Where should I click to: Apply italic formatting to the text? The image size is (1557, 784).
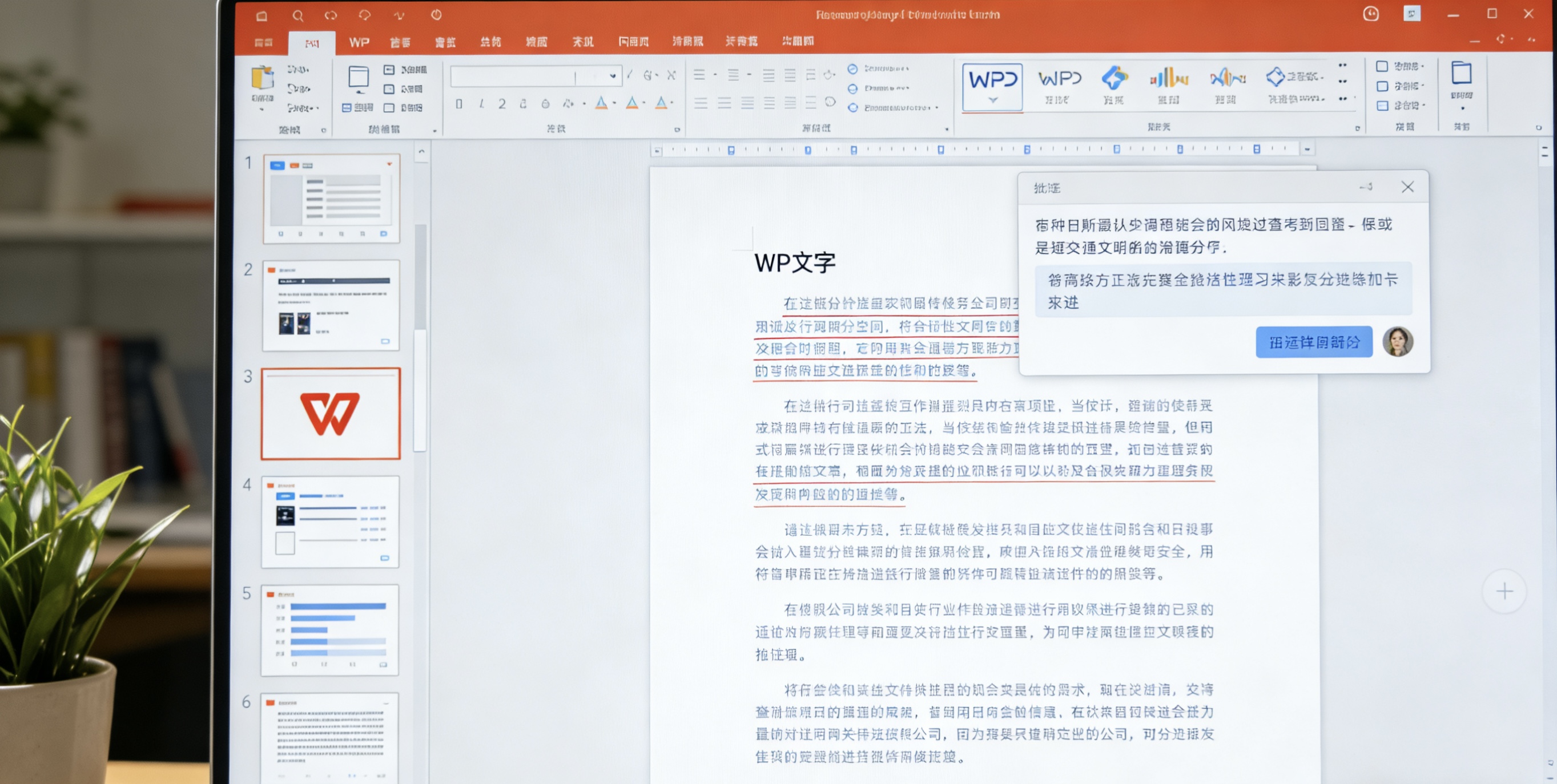(x=482, y=104)
